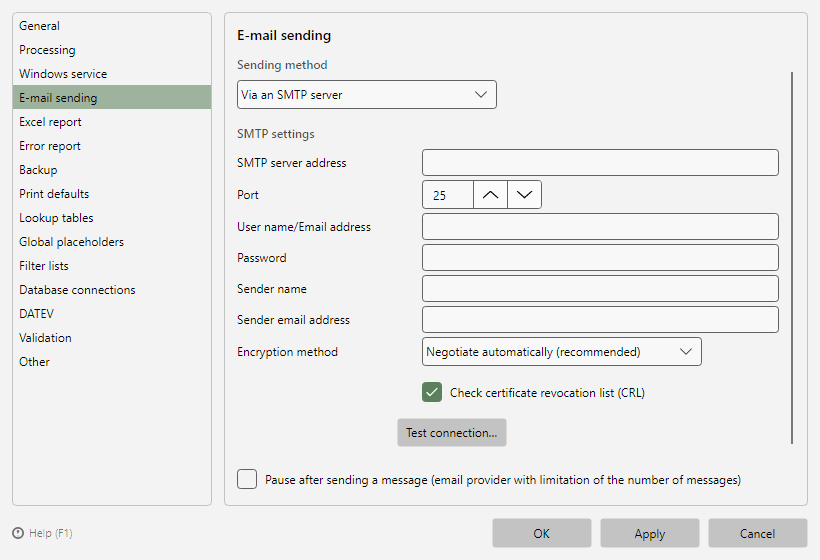
Task: Click the Sender email address field
Action: point(600,319)
